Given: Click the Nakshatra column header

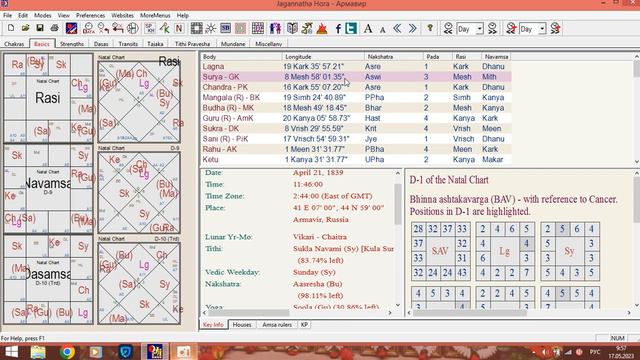Looking at the screenshot, I should coord(393,57).
